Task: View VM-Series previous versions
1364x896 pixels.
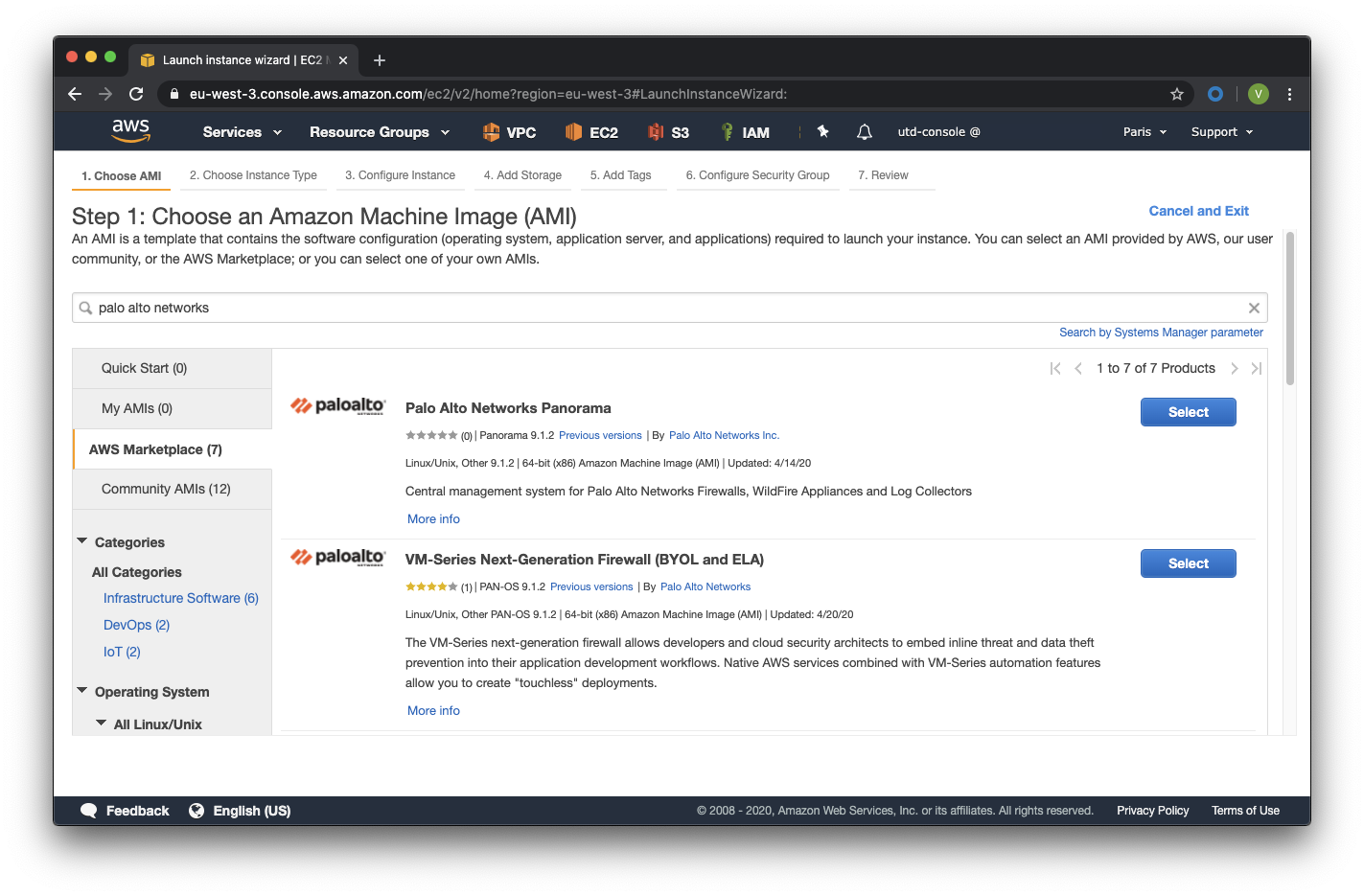Action: [591, 586]
